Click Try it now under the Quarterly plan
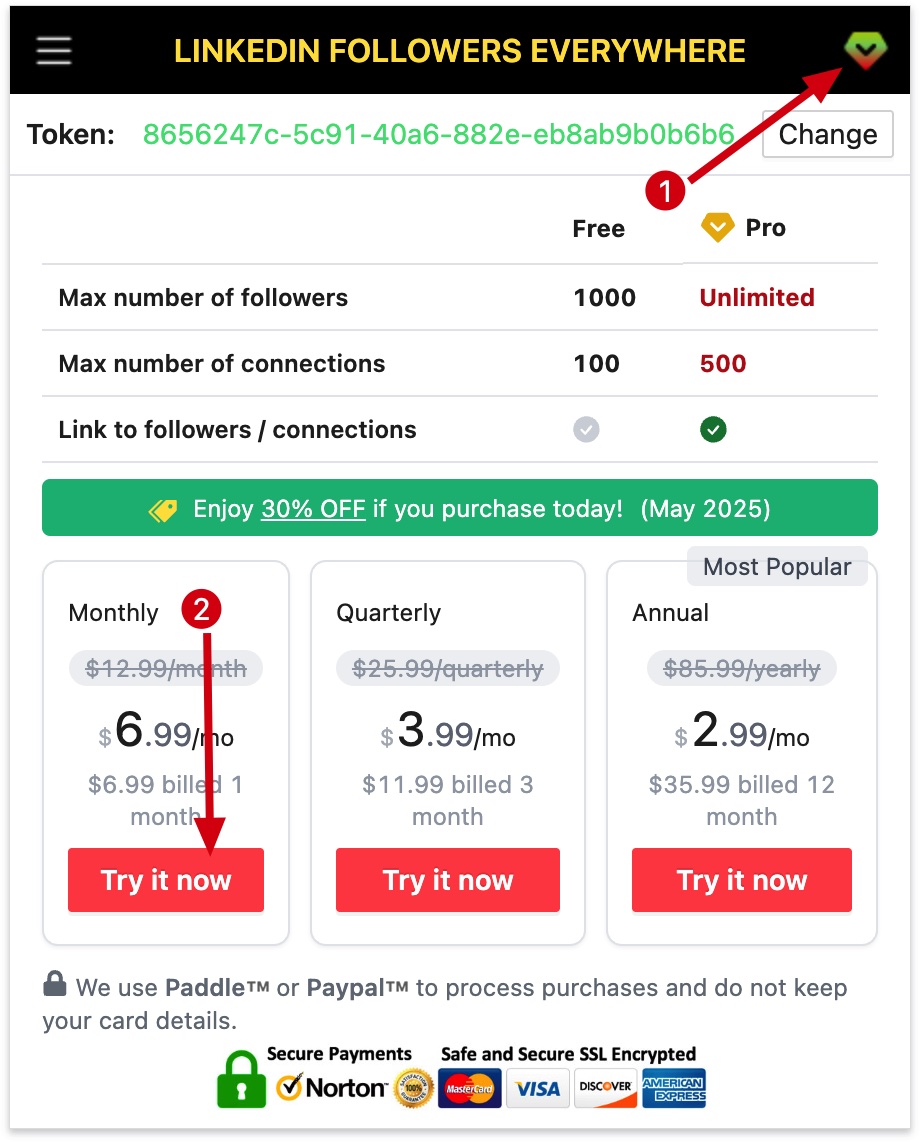The image size is (920, 1142). (x=447, y=880)
